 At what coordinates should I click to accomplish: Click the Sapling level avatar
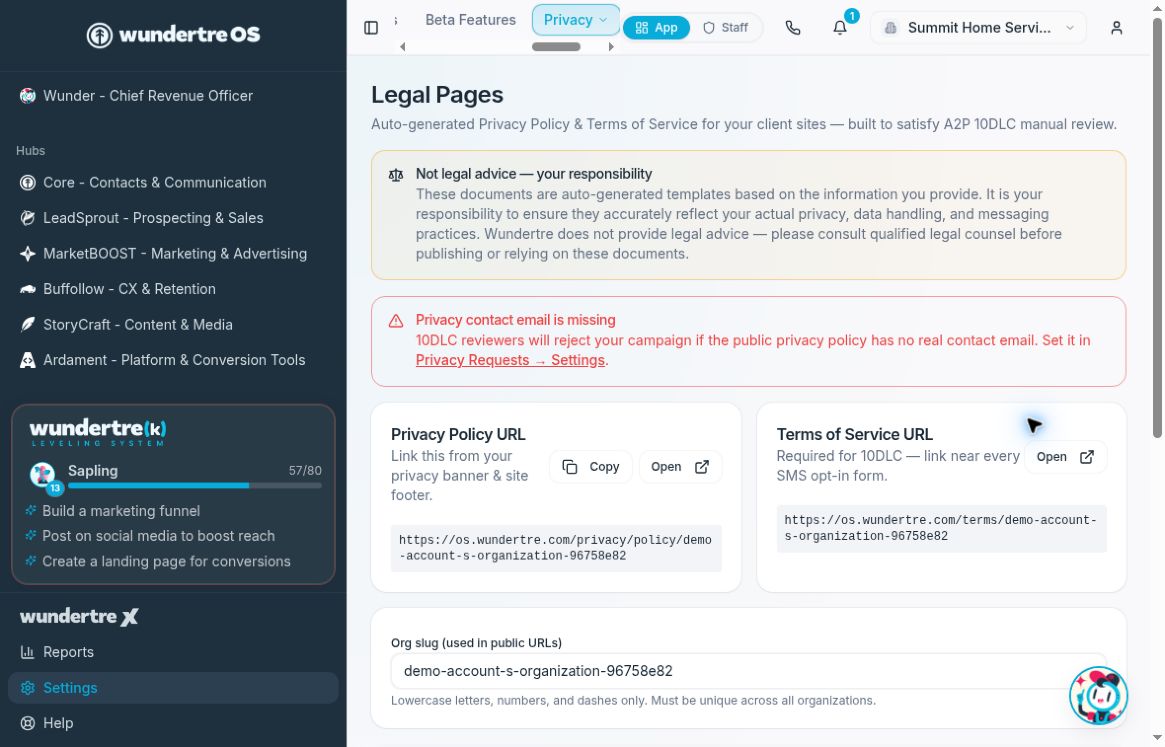(42, 474)
